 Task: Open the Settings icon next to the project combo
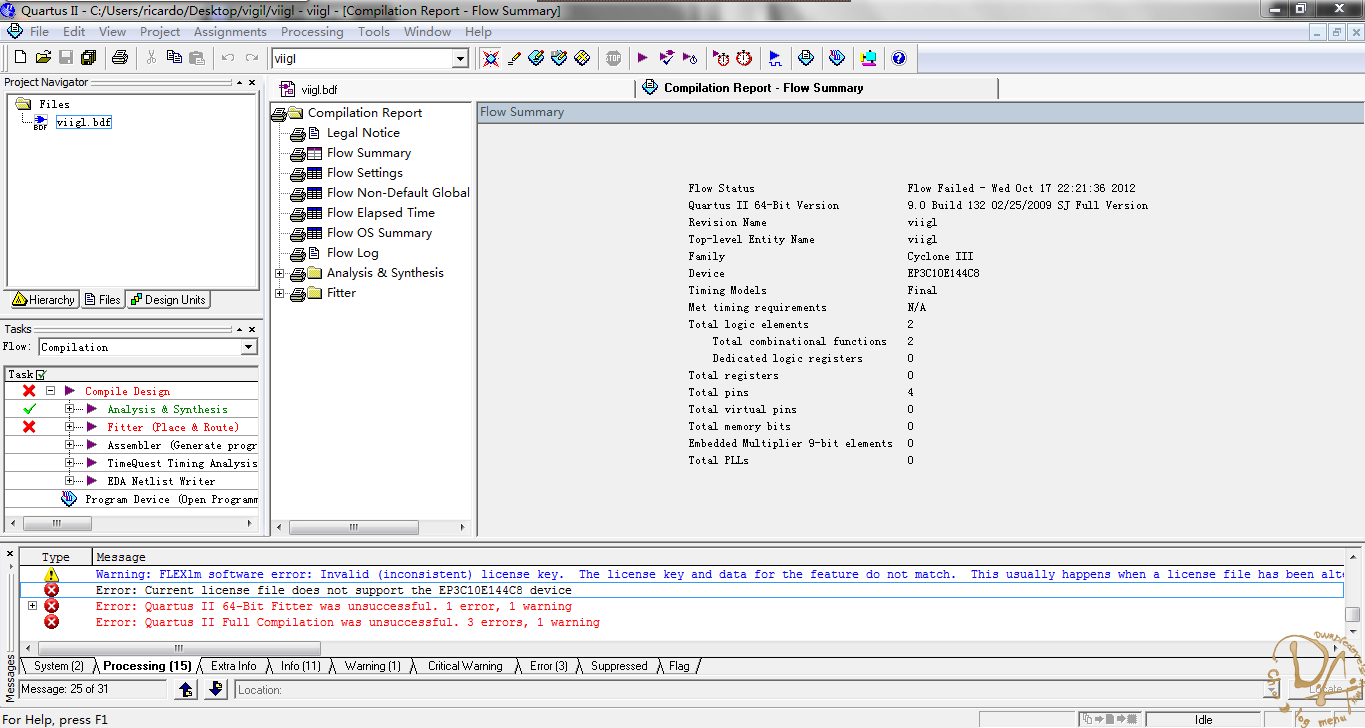(x=490, y=58)
